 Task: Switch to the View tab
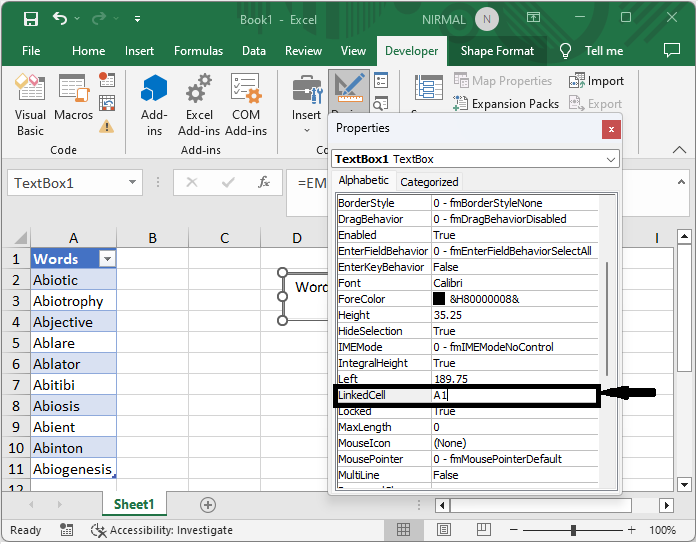click(353, 51)
